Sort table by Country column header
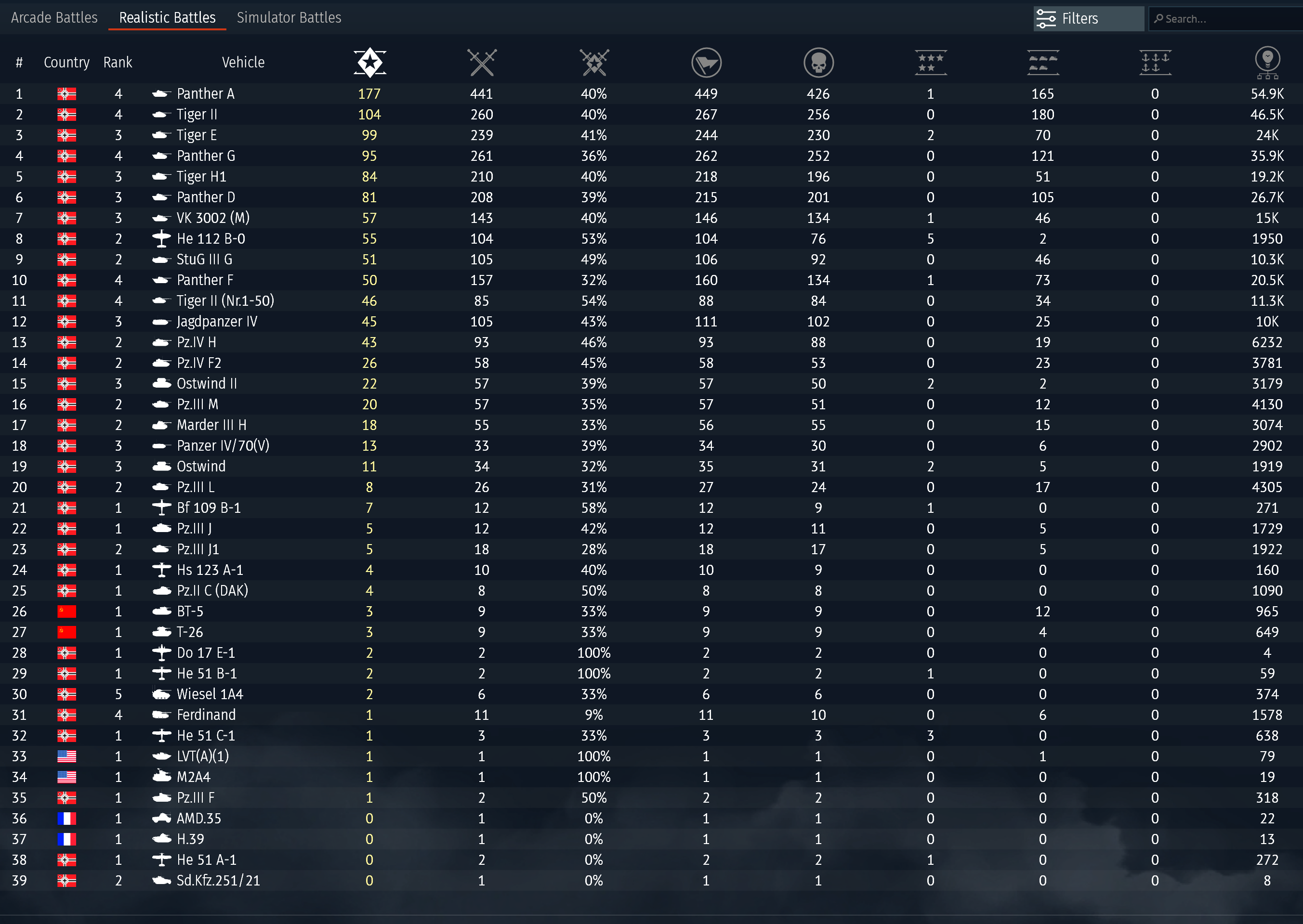This screenshot has height=924, width=1303. [66, 62]
